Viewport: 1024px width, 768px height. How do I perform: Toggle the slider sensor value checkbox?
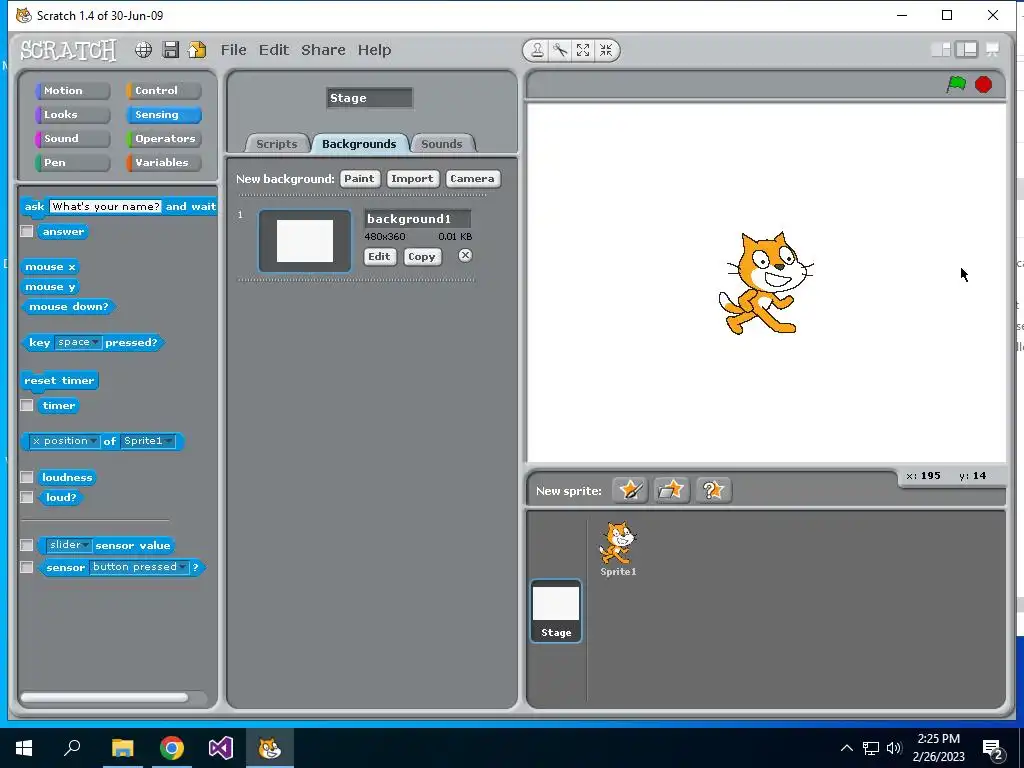tap(27, 545)
